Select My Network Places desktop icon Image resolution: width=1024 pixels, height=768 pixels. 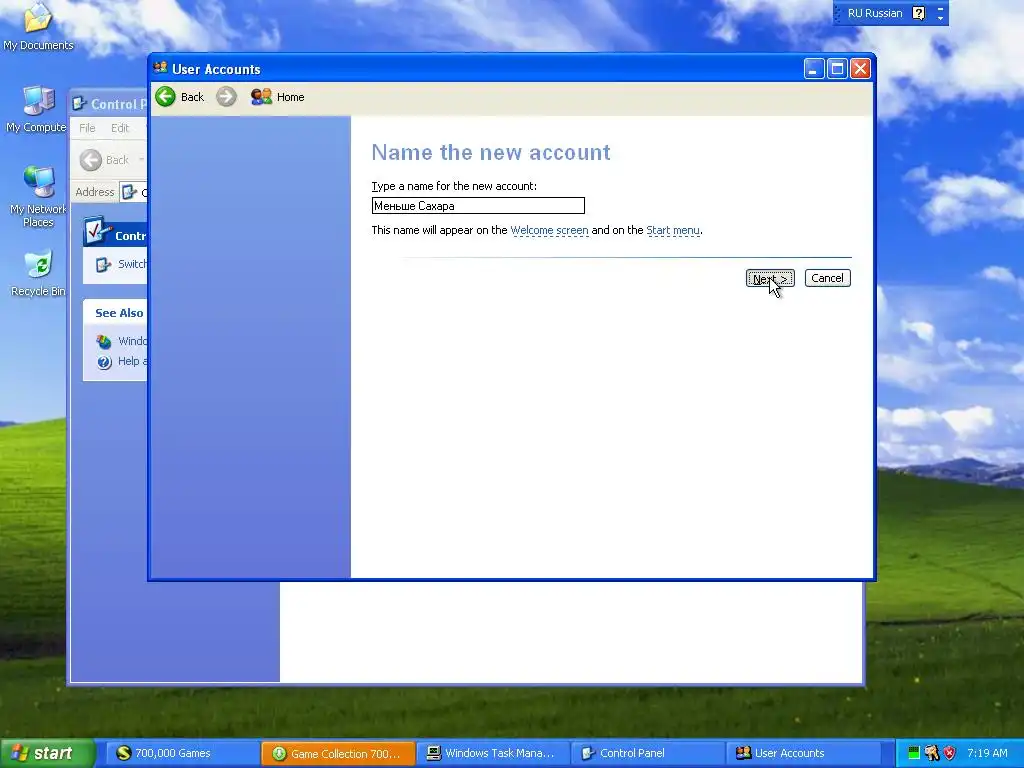[x=38, y=197]
